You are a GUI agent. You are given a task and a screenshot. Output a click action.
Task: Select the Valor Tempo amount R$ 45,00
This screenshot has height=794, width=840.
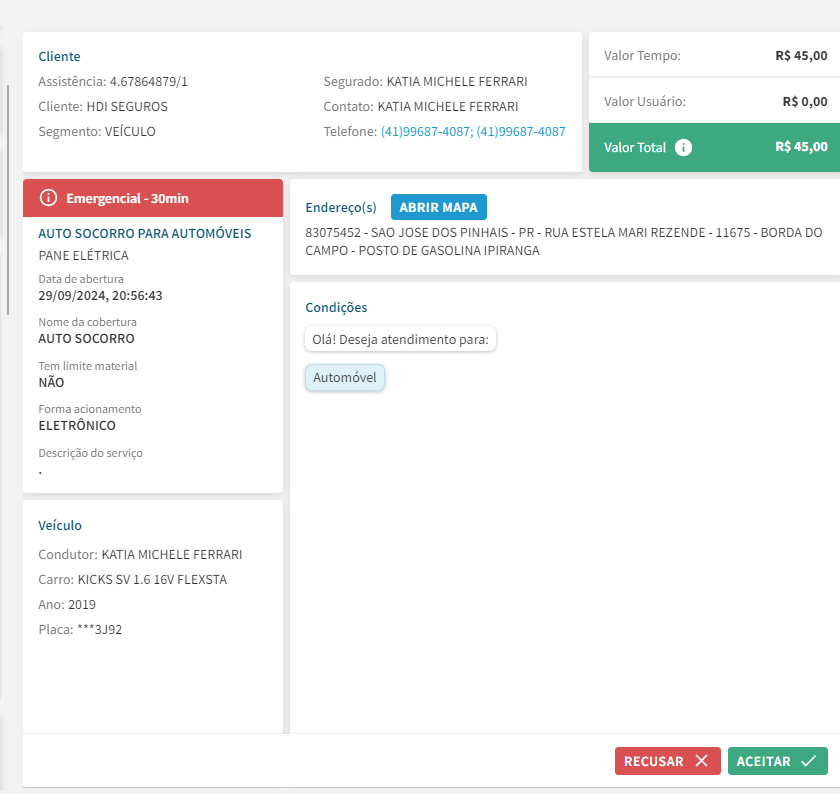pos(801,55)
